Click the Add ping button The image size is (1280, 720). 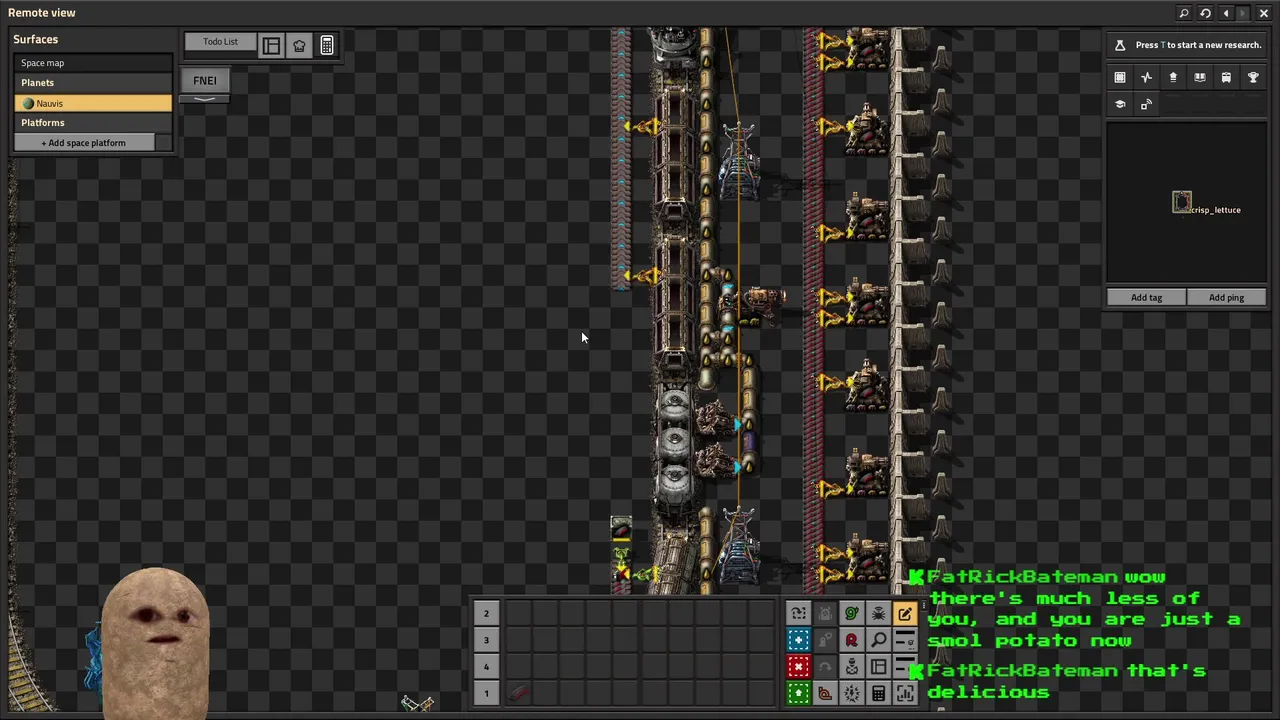1226,297
